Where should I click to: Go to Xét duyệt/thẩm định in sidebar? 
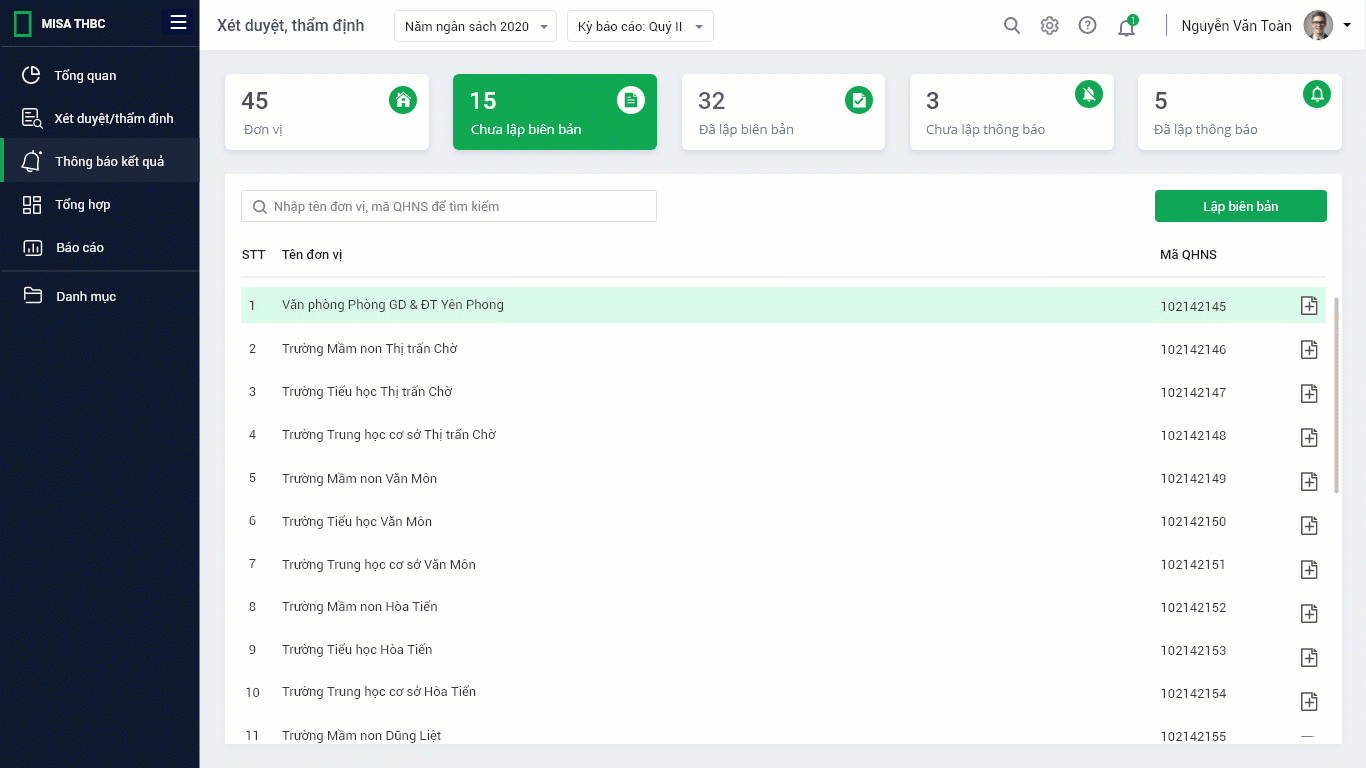pyautogui.click(x=100, y=118)
